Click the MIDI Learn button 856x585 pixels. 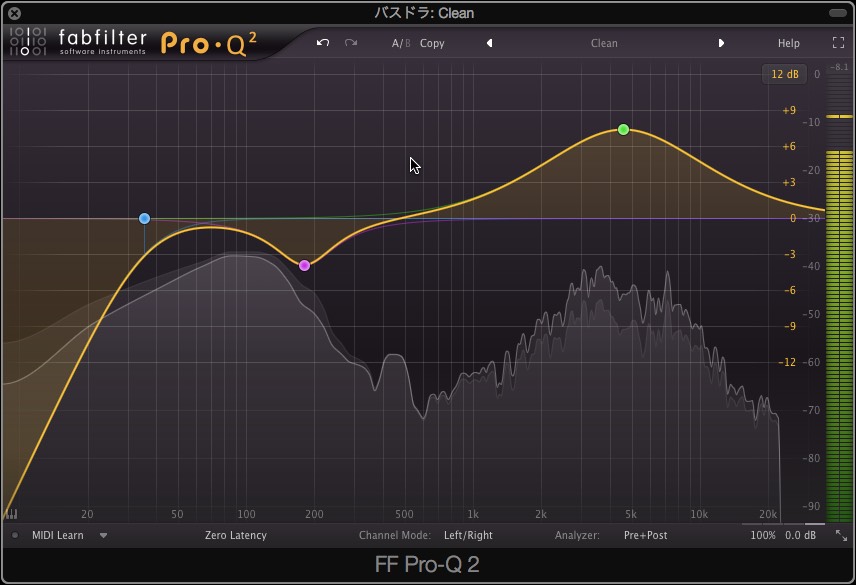click(58, 535)
